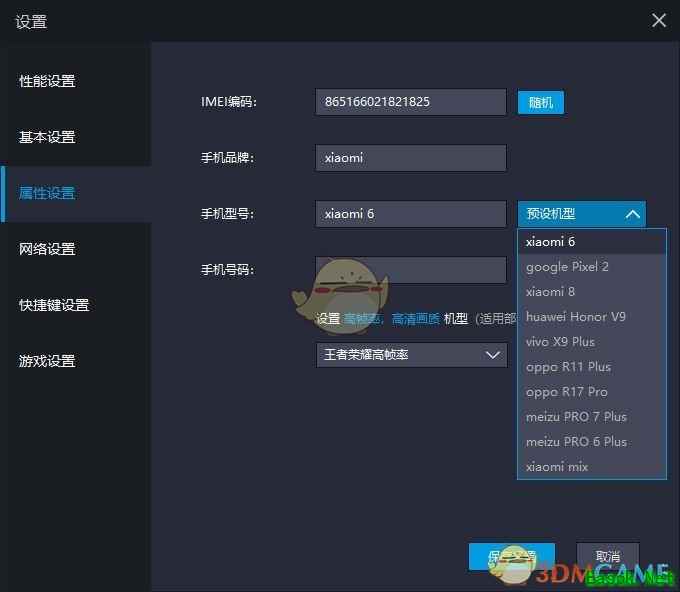This screenshot has width=680, height=592.
Task: Click the 取消 cancel button
Action: (x=607, y=557)
